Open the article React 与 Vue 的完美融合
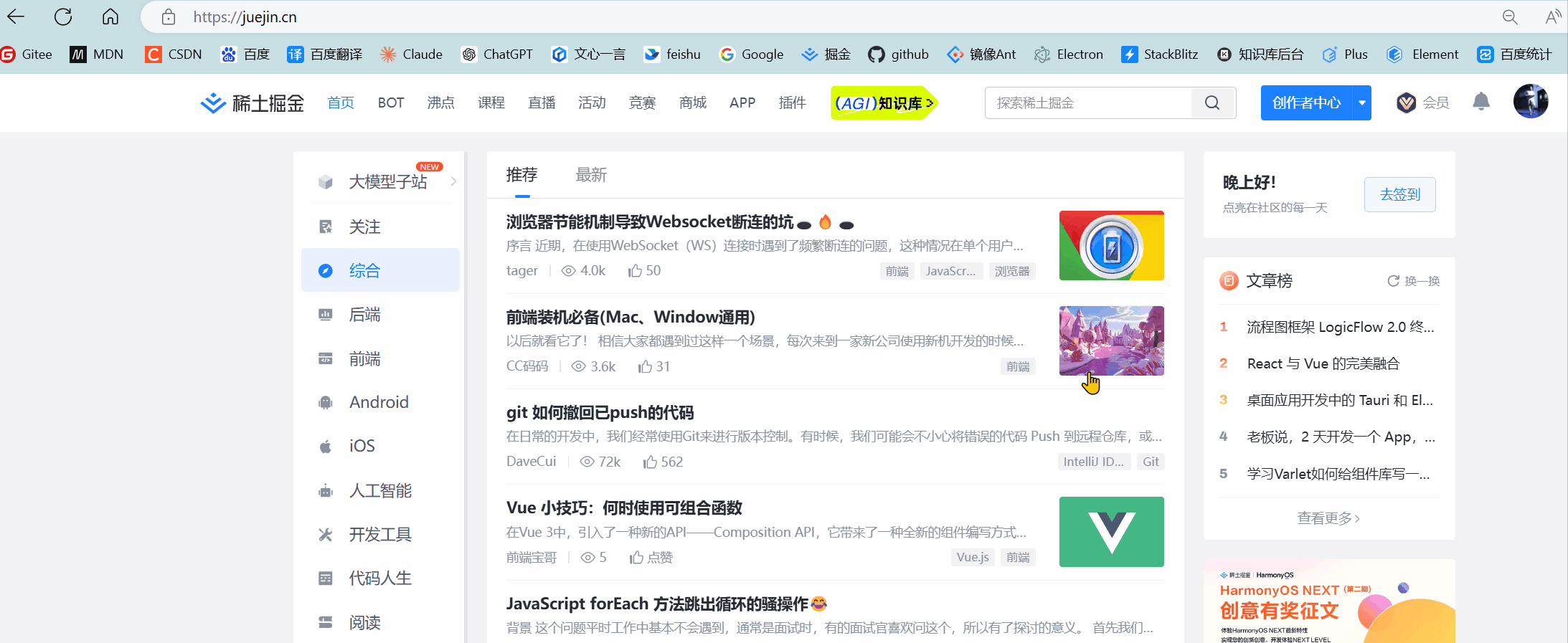Image resolution: width=1568 pixels, height=643 pixels. (x=1323, y=363)
